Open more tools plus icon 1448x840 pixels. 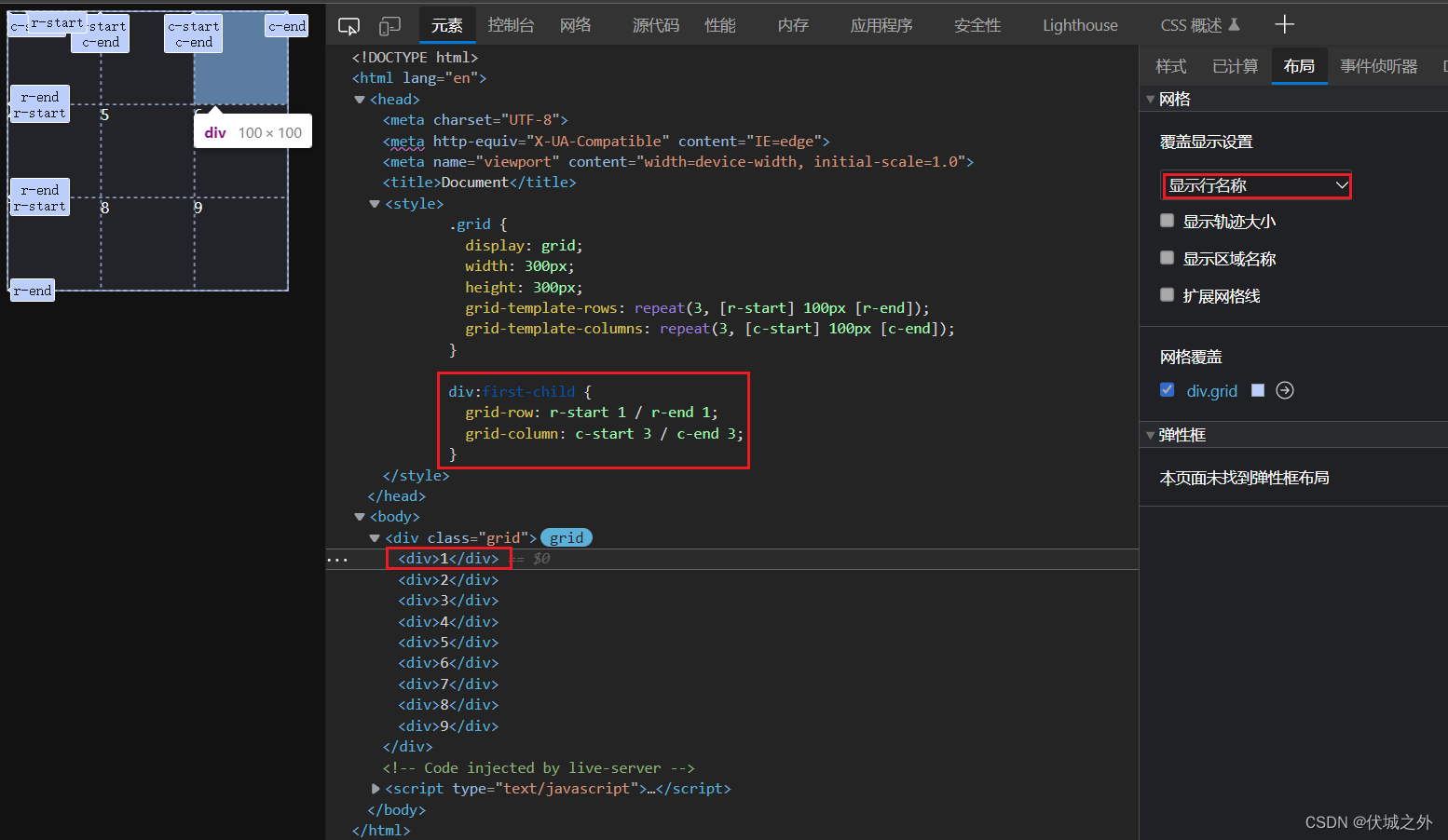[x=1284, y=24]
